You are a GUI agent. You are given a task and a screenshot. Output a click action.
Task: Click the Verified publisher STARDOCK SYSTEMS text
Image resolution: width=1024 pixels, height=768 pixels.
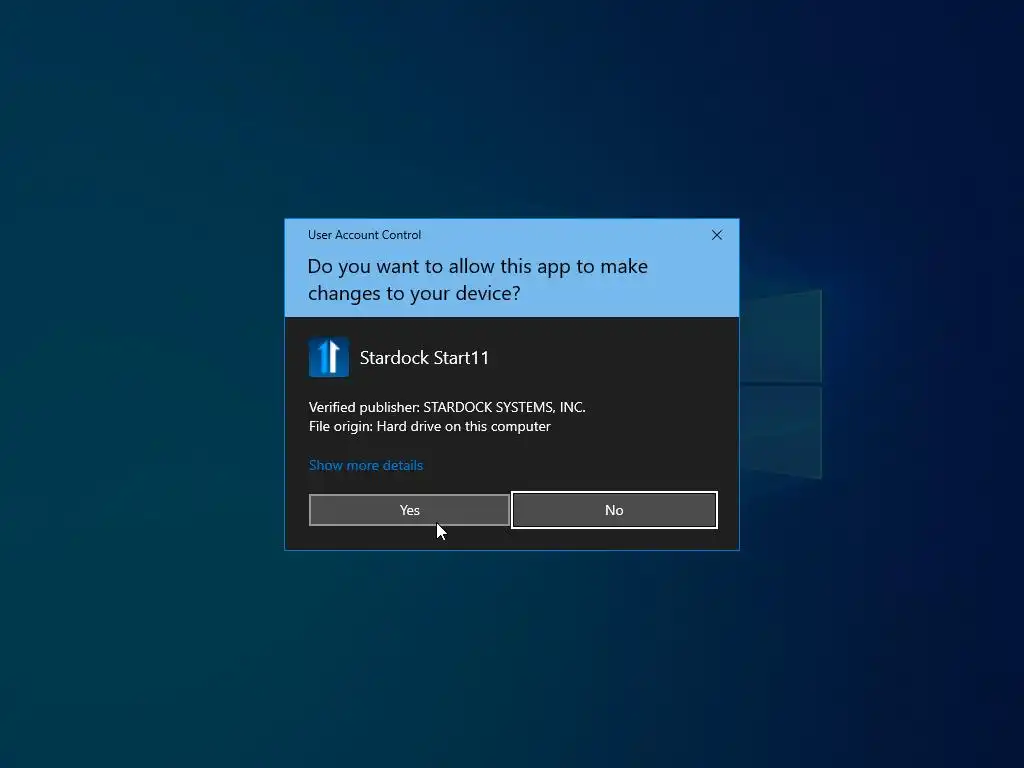[447, 408]
